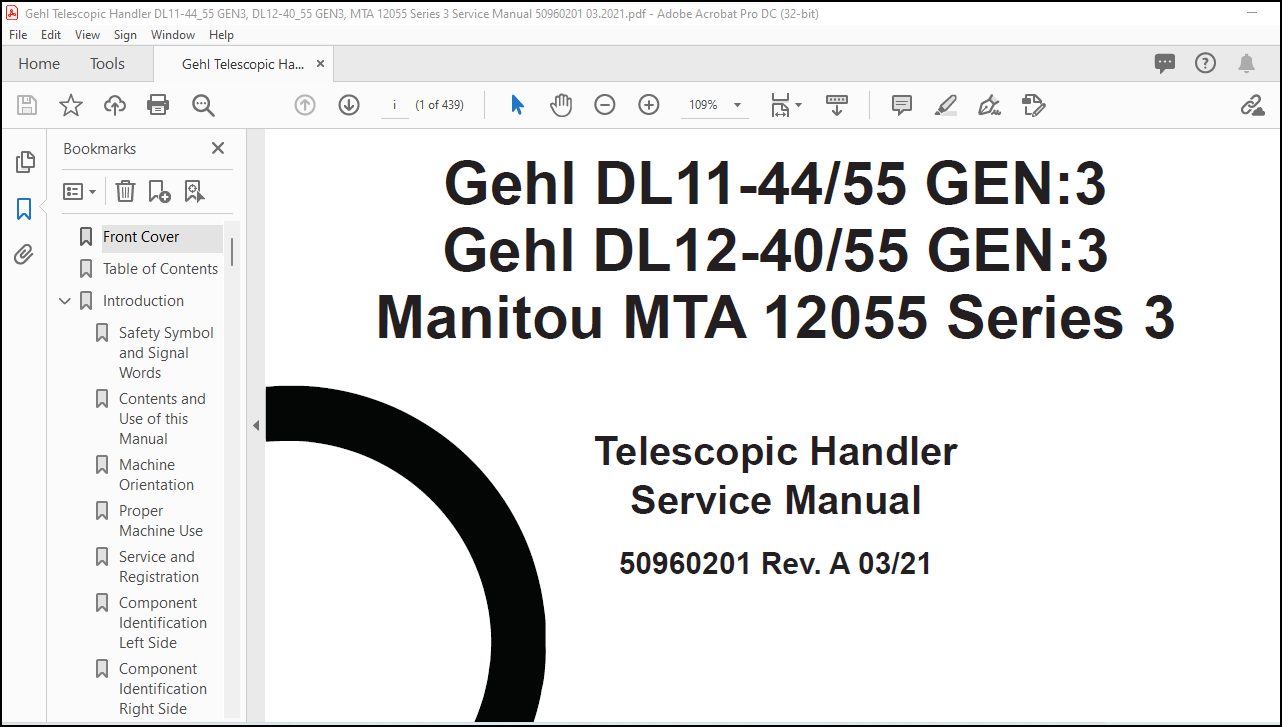Image resolution: width=1282 pixels, height=727 pixels.
Task: Collapse the Introduction bookmark group
Action: [65, 301]
